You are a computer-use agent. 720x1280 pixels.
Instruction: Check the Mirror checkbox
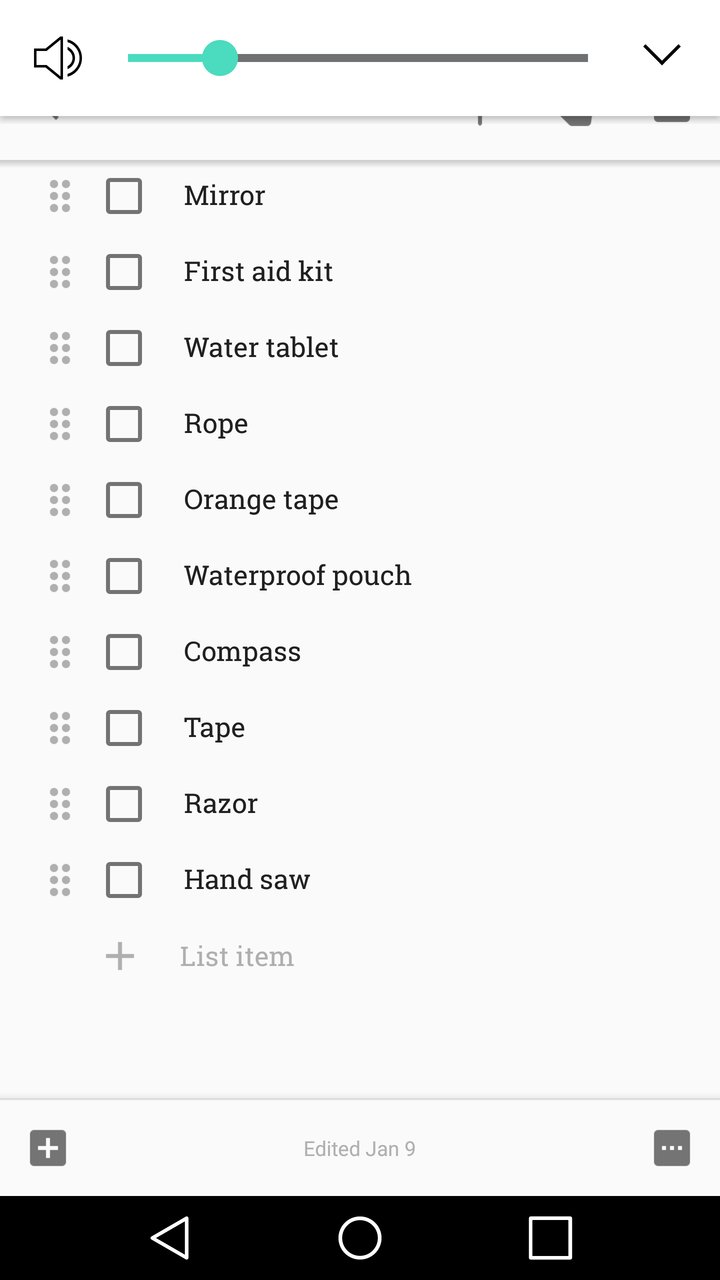pos(124,196)
